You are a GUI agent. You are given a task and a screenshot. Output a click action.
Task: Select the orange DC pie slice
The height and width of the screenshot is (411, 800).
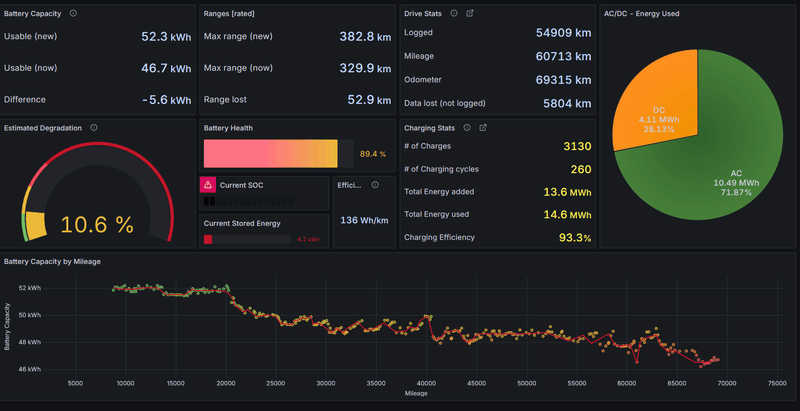655,110
